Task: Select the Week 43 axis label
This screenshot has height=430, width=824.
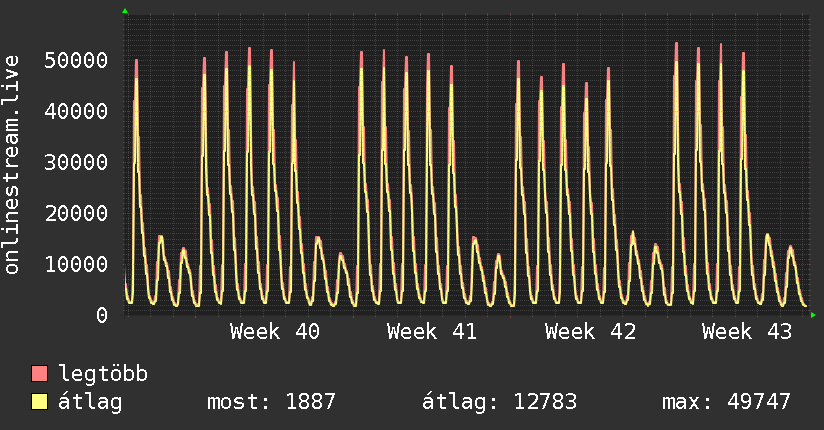Action: coord(747,332)
